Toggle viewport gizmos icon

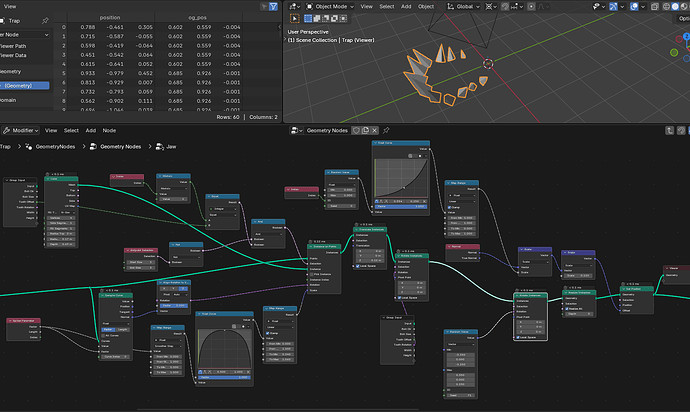pos(613,6)
